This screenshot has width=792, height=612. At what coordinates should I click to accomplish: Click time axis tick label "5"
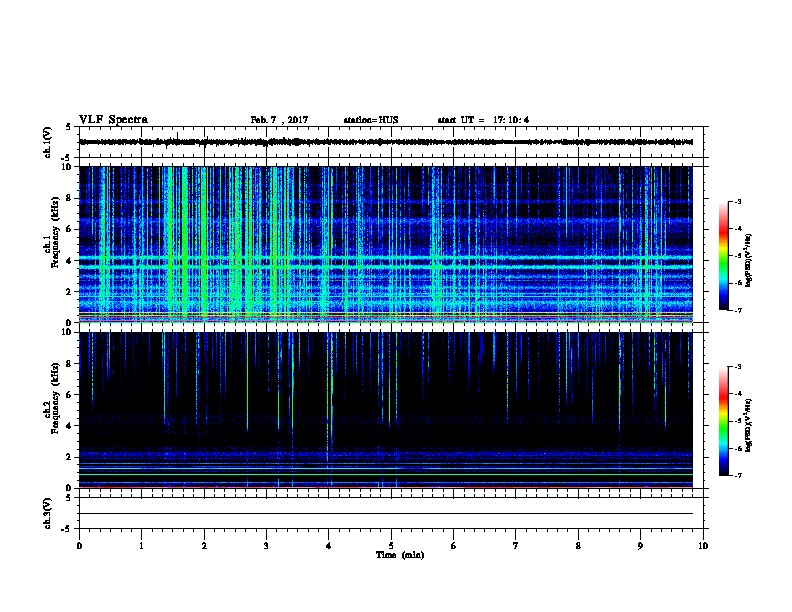point(391,546)
